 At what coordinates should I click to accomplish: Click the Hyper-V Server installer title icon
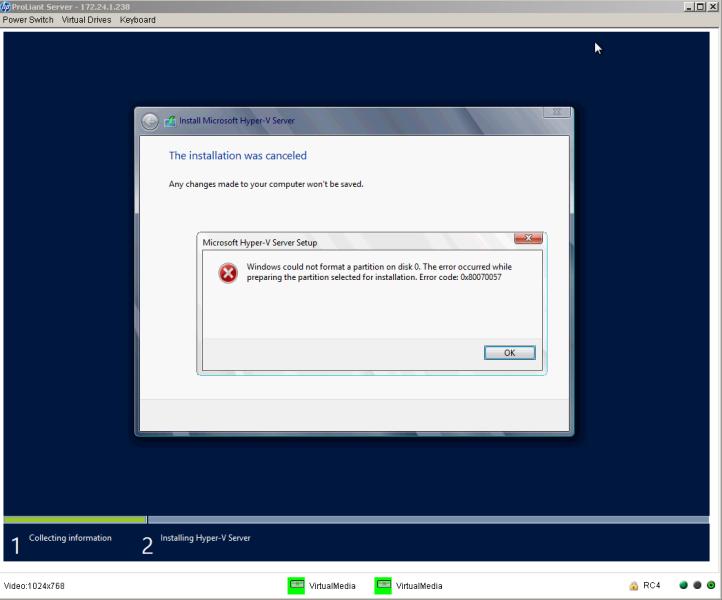[169, 121]
